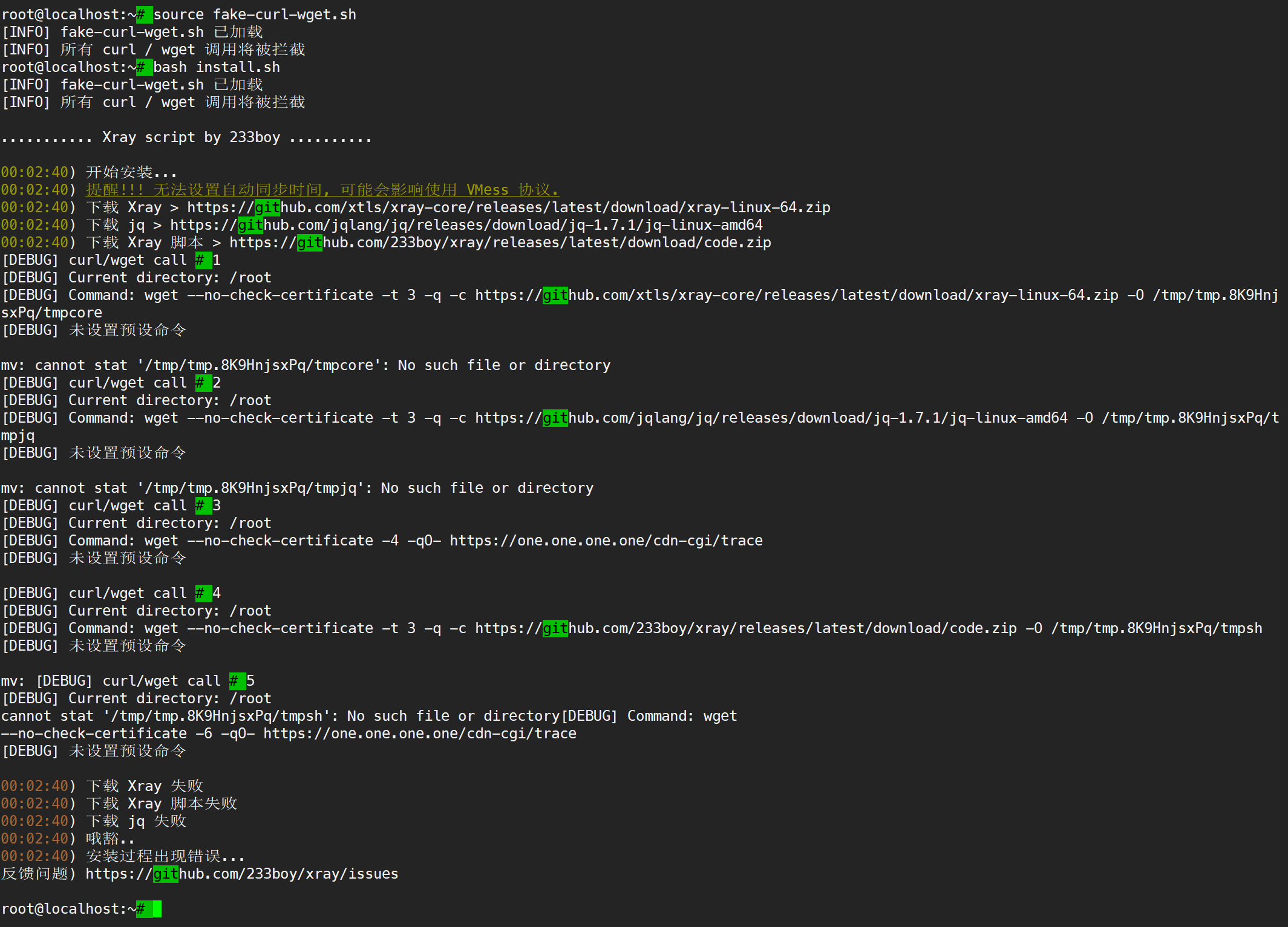Click the 'bash install.sh' command text

[x=216, y=67]
